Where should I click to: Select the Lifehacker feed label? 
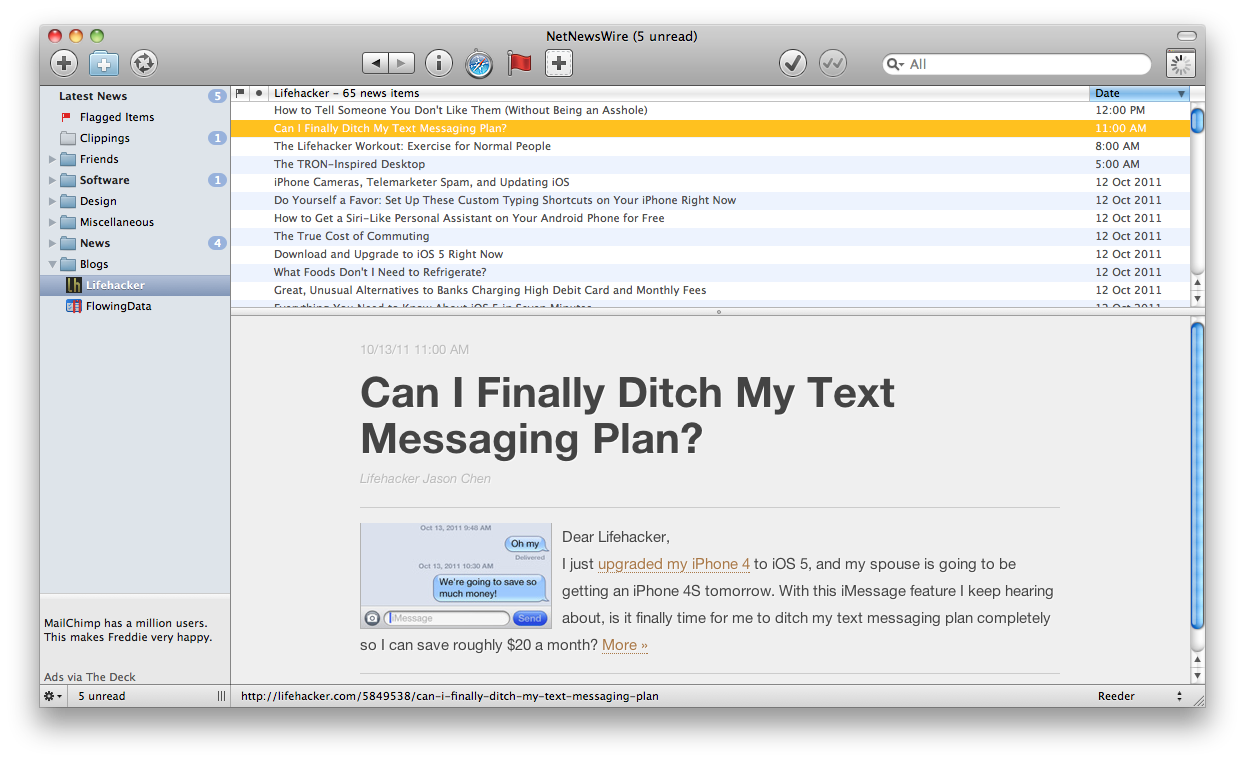click(x=115, y=285)
